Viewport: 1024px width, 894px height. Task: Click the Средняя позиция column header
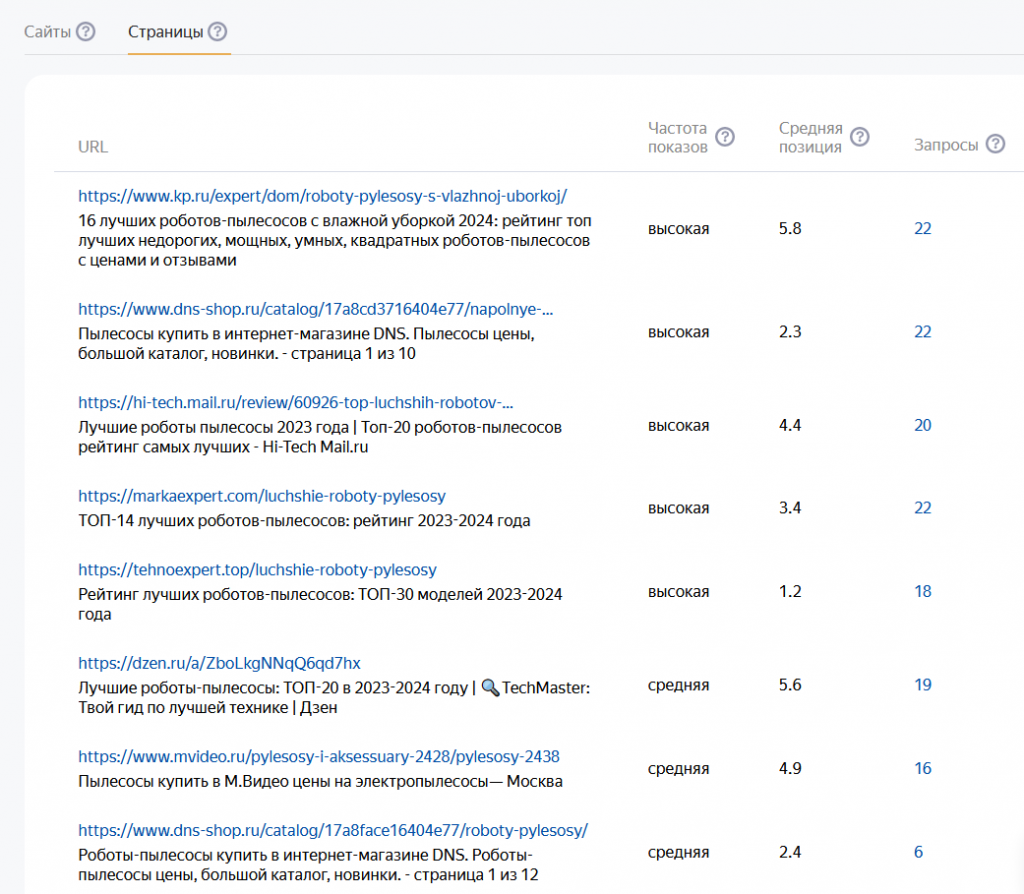click(810, 137)
